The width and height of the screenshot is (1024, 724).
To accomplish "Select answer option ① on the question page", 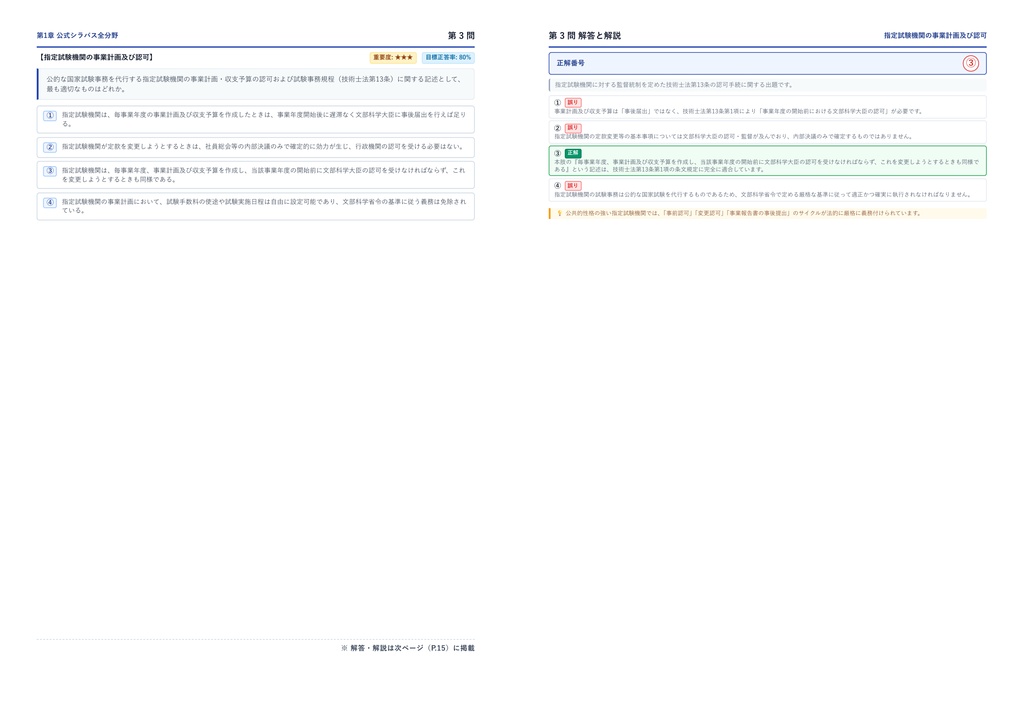I will coord(255,119).
